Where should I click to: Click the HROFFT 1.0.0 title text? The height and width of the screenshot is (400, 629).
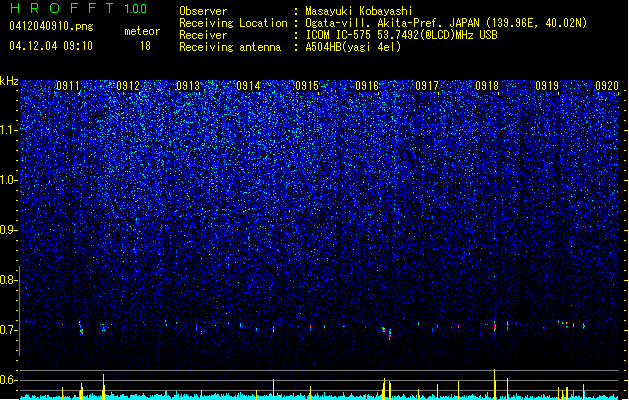pyautogui.click(x=78, y=8)
